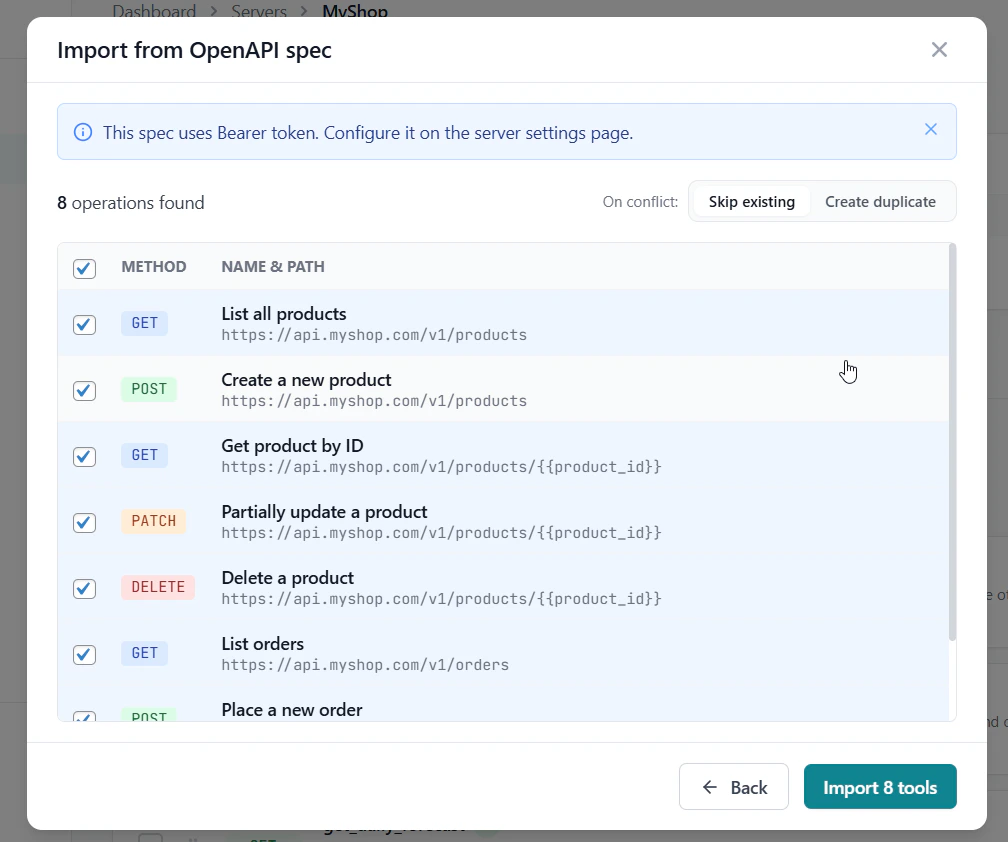
Task: Select the List all products name
Action: [284, 314]
